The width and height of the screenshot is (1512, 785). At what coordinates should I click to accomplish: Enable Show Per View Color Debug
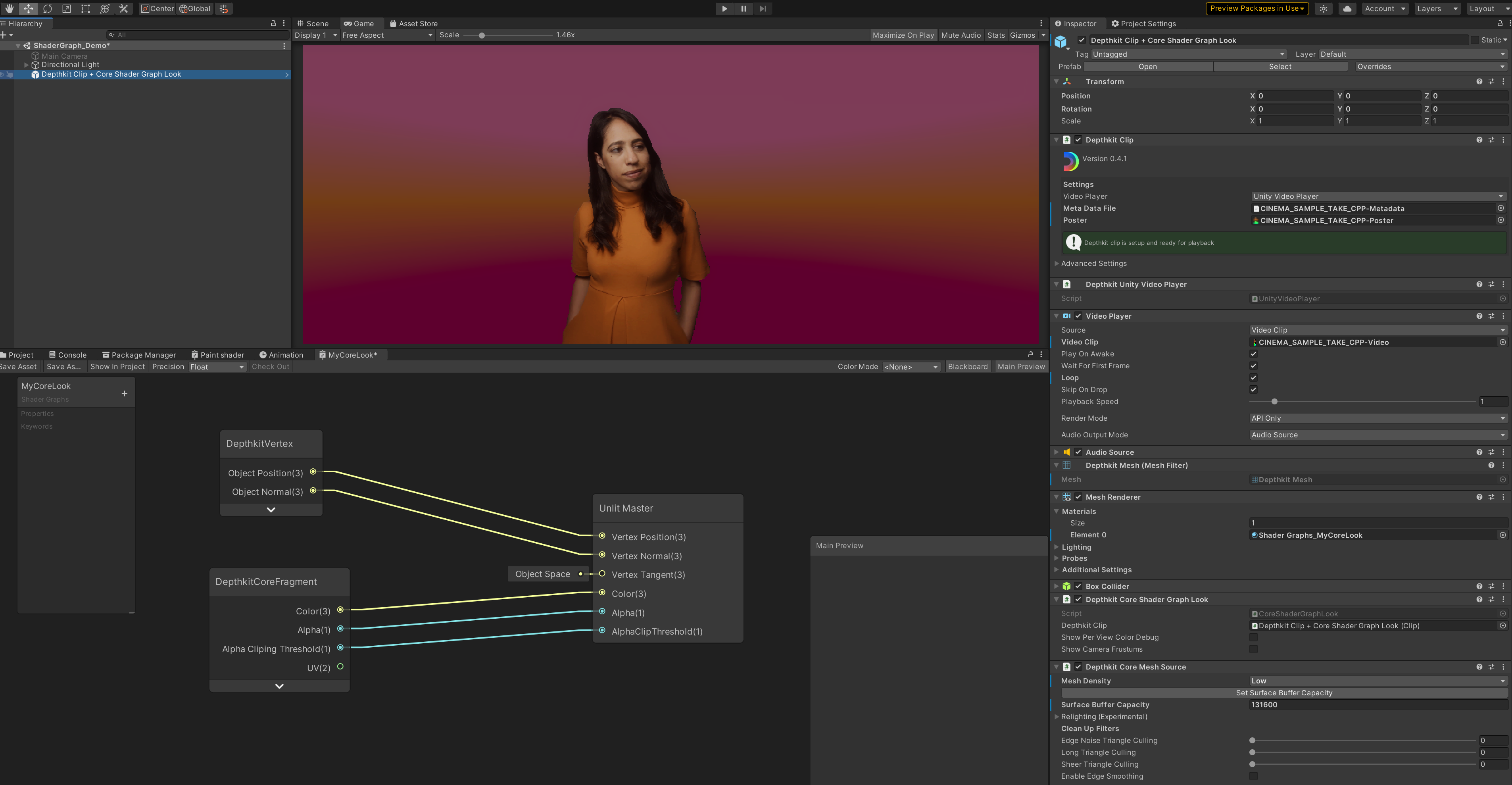[1253, 637]
